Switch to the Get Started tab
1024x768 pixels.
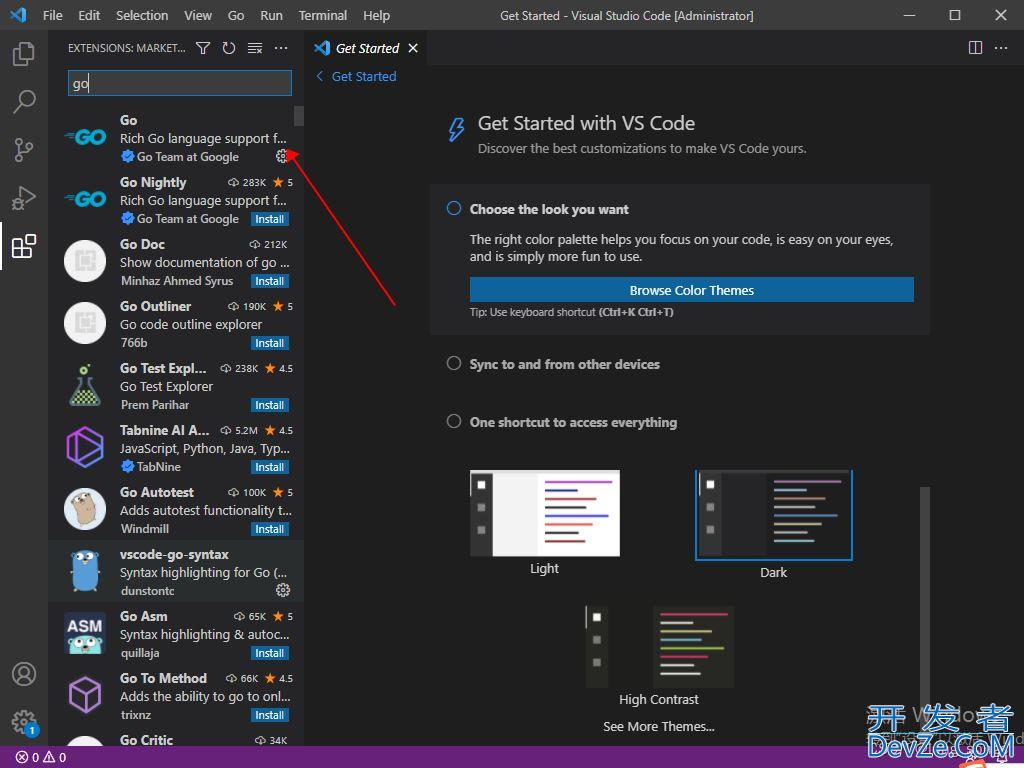point(366,48)
